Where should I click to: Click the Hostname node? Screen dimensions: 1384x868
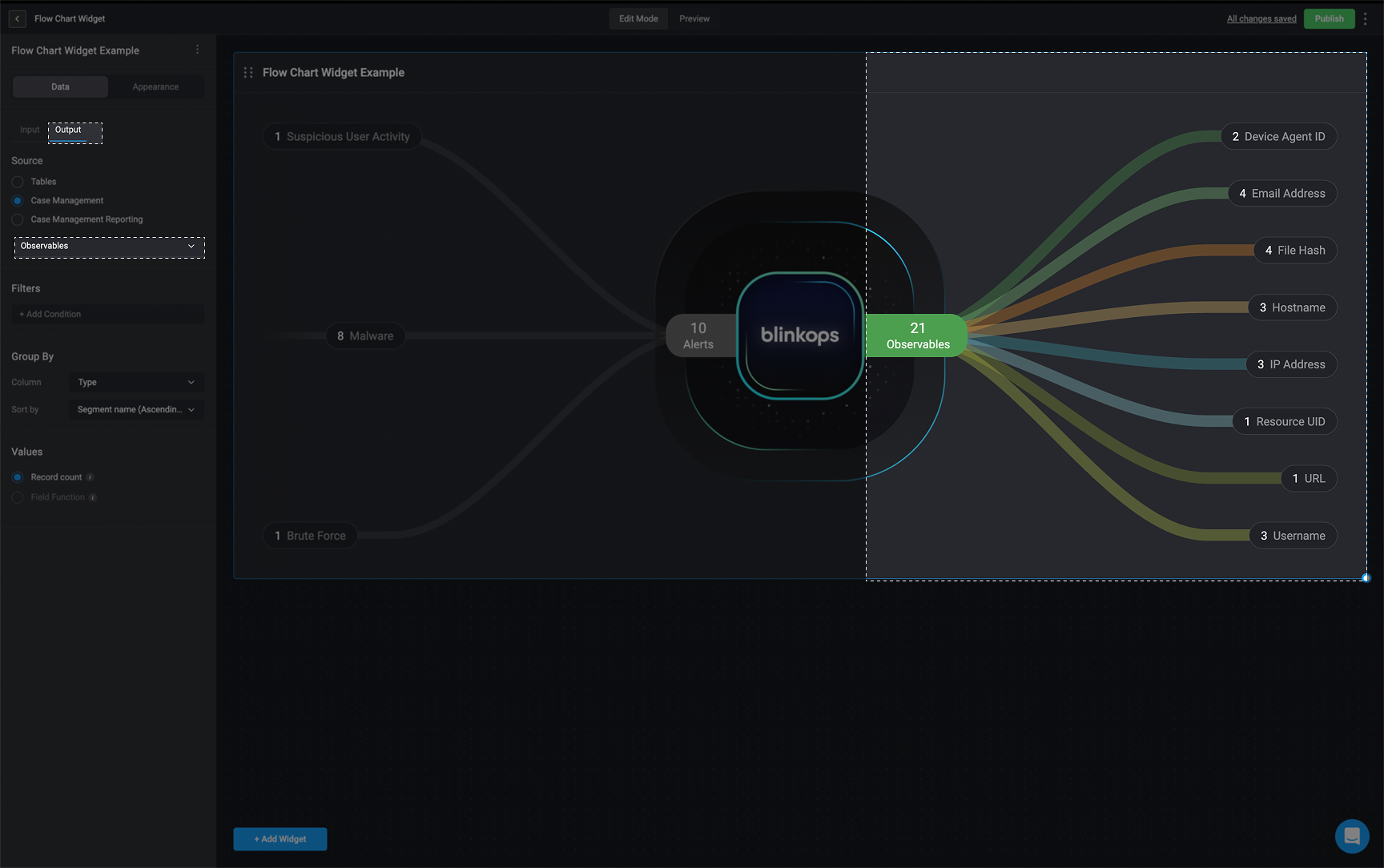coord(1292,307)
